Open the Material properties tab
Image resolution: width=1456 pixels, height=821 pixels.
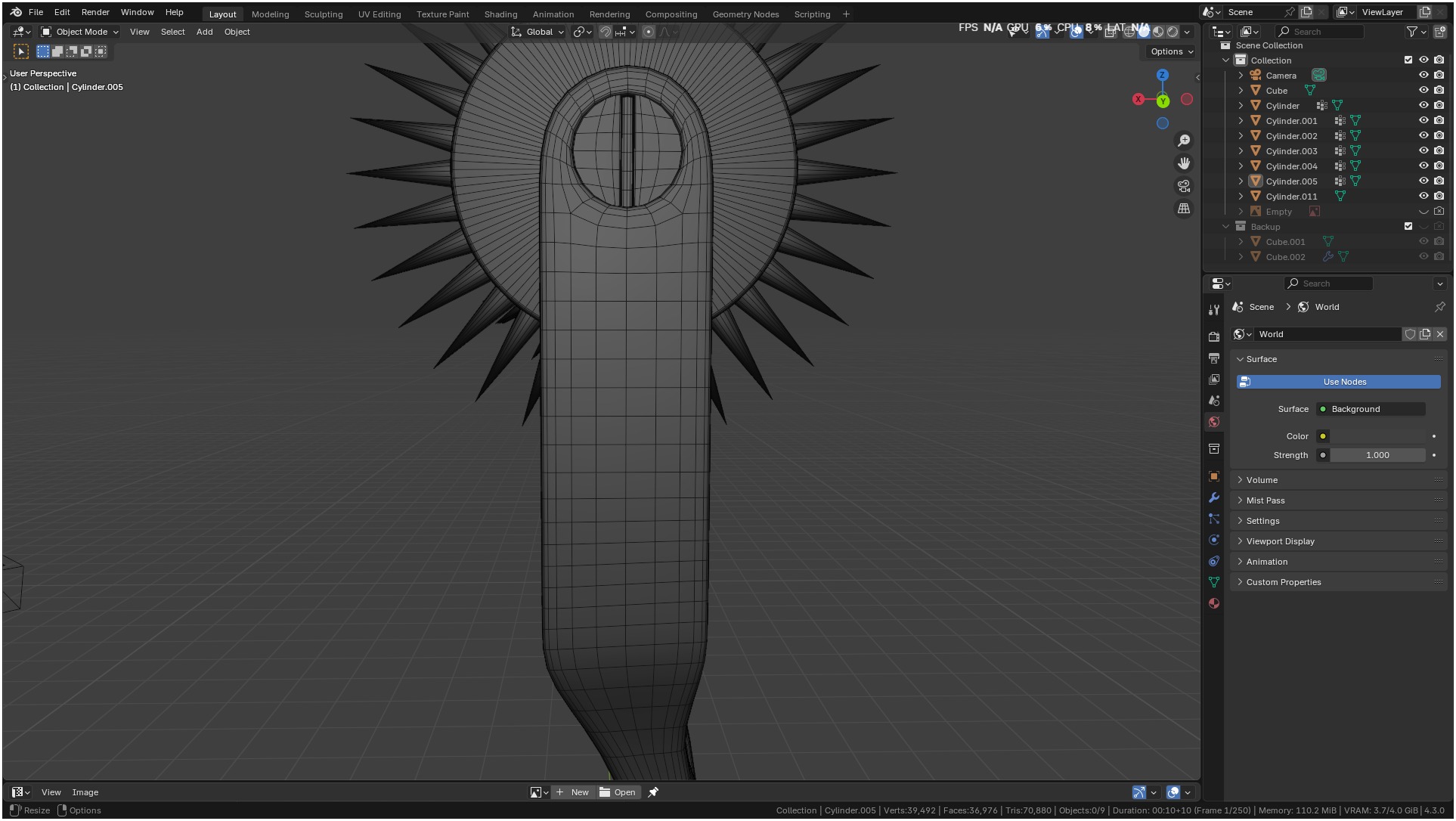[1214, 603]
